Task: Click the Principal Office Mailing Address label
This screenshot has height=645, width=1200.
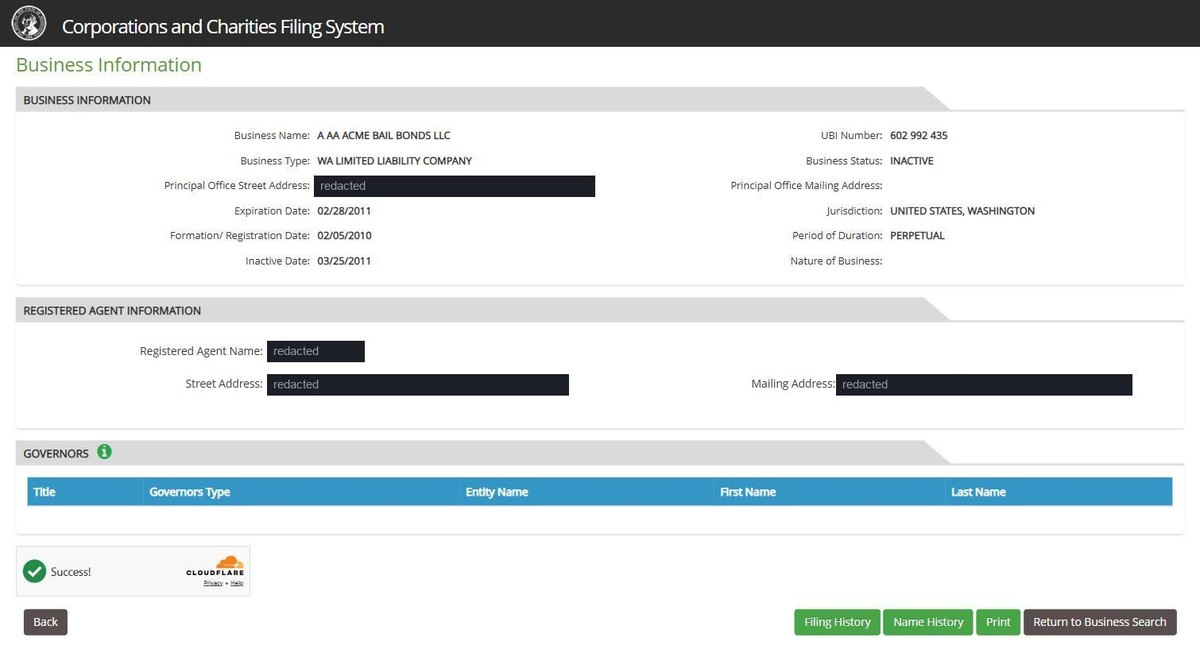Action: [x=807, y=186]
